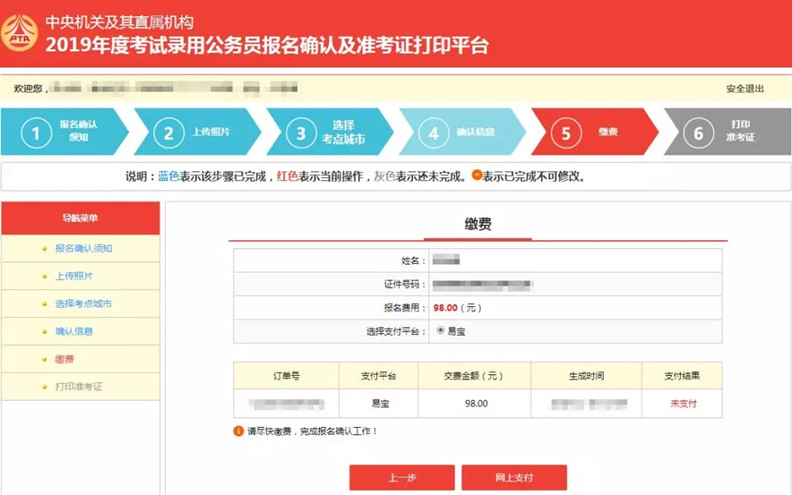Click the 生成时间 column header
Viewport: 792px width, 495px height.
(x=586, y=376)
